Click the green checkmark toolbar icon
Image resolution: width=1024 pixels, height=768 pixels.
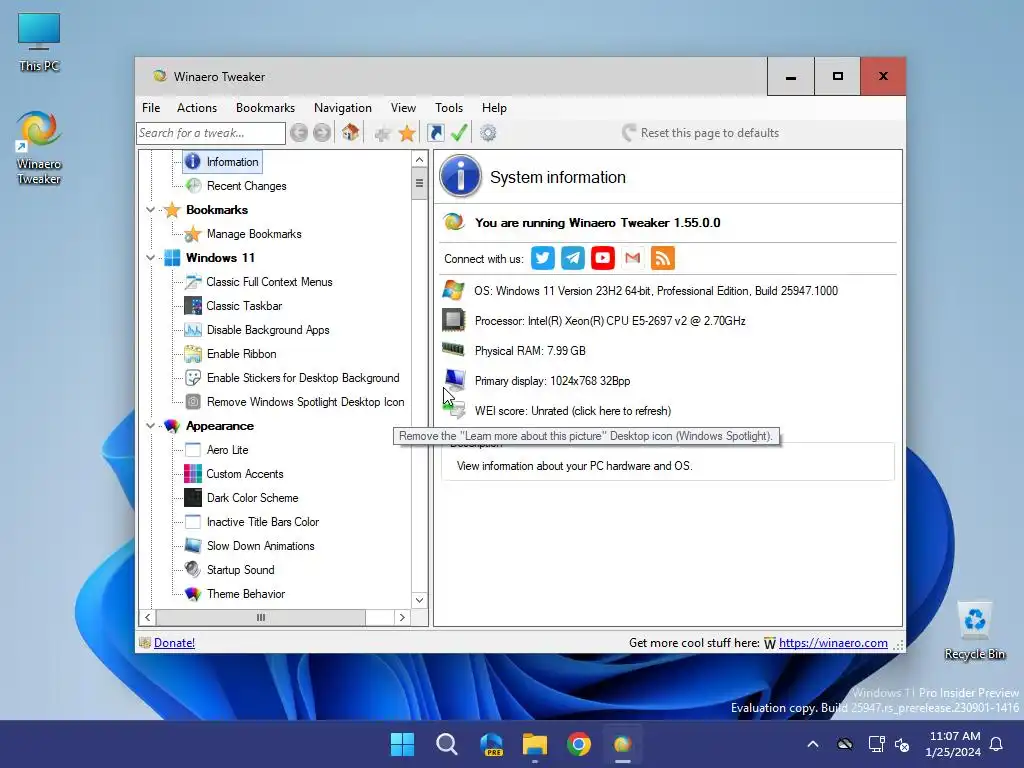coord(459,133)
